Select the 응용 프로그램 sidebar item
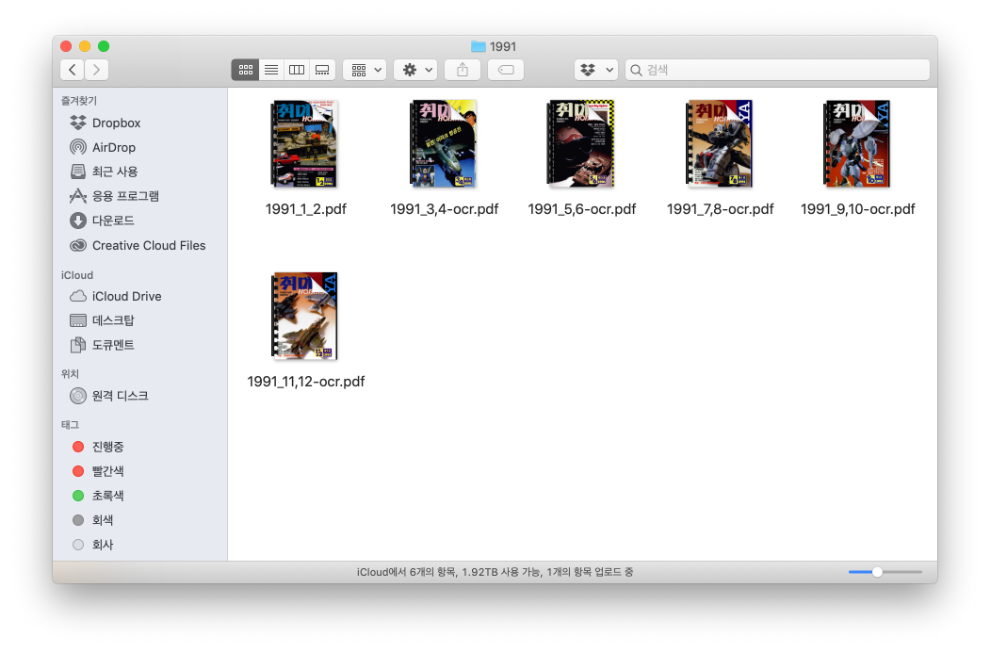The height and width of the screenshot is (653, 990). click(x=125, y=196)
